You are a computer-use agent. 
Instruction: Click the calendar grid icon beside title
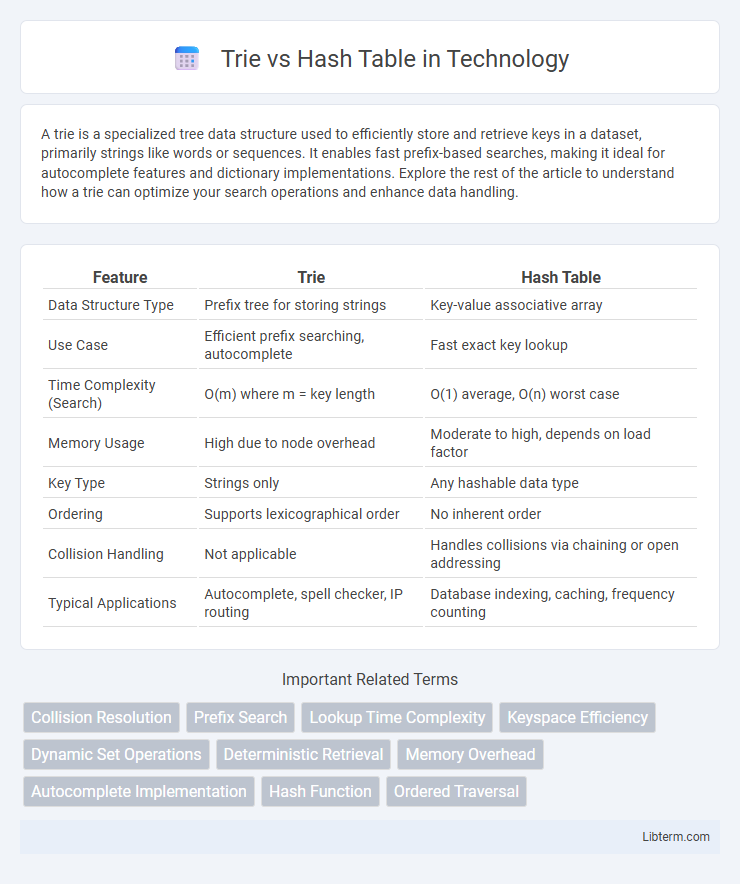(187, 59)
